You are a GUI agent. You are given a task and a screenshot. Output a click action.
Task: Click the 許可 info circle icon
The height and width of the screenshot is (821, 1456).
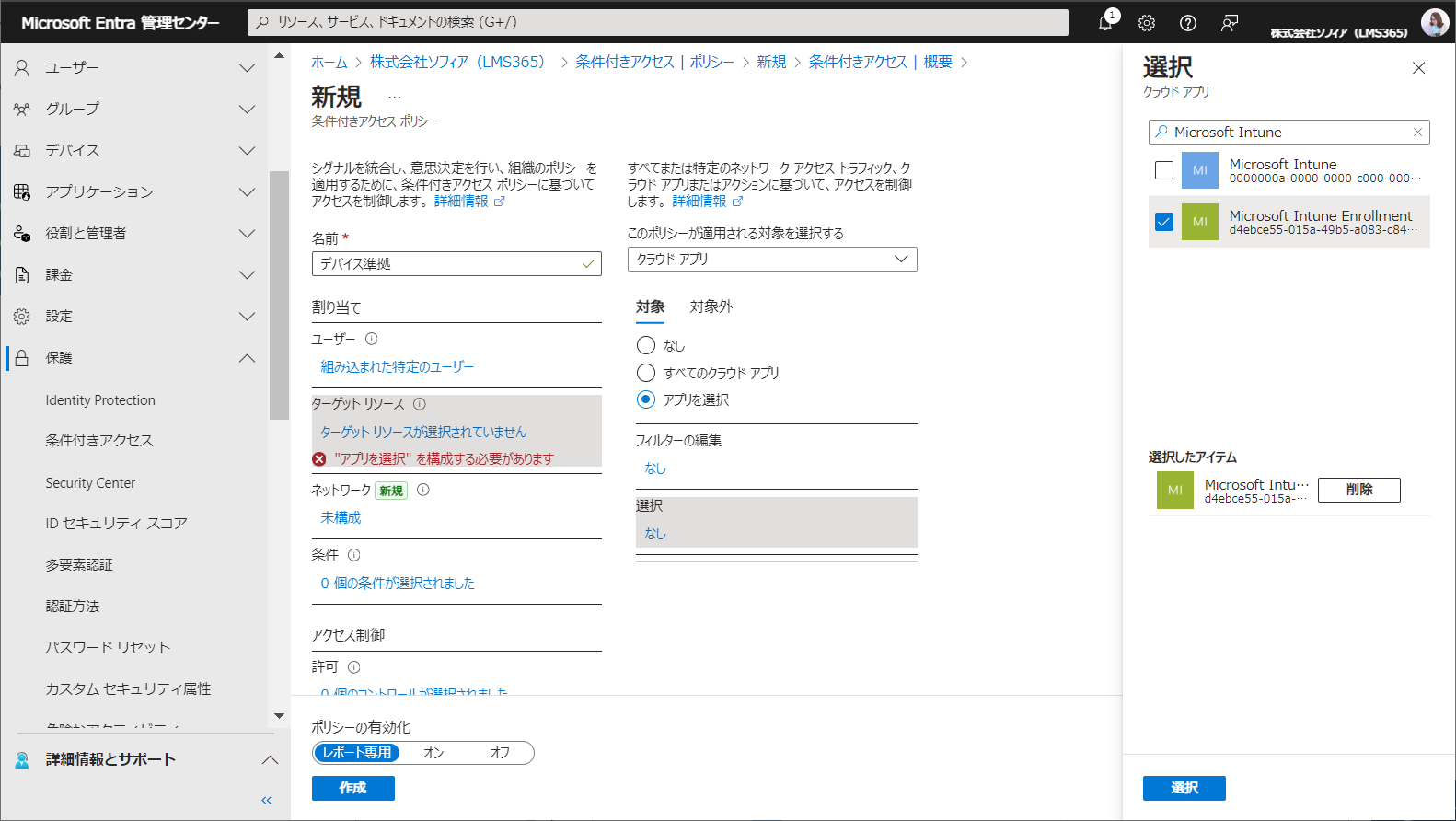[353, 667]
